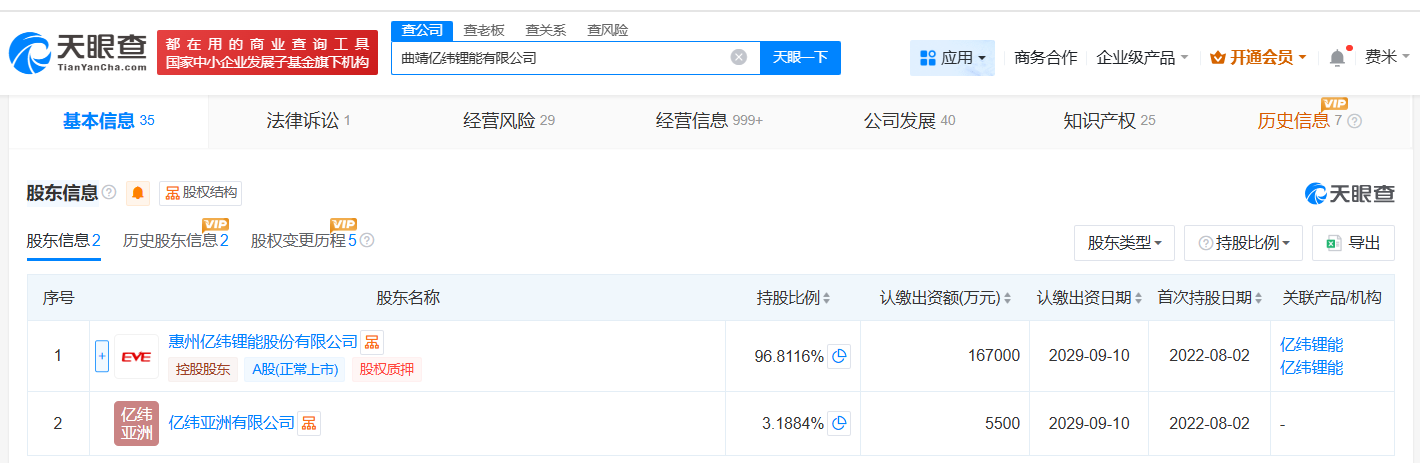This screenshot has height=463, width=1420.
Task: Open the 亿纬亚洲有限公司 link
Action: 232,423
